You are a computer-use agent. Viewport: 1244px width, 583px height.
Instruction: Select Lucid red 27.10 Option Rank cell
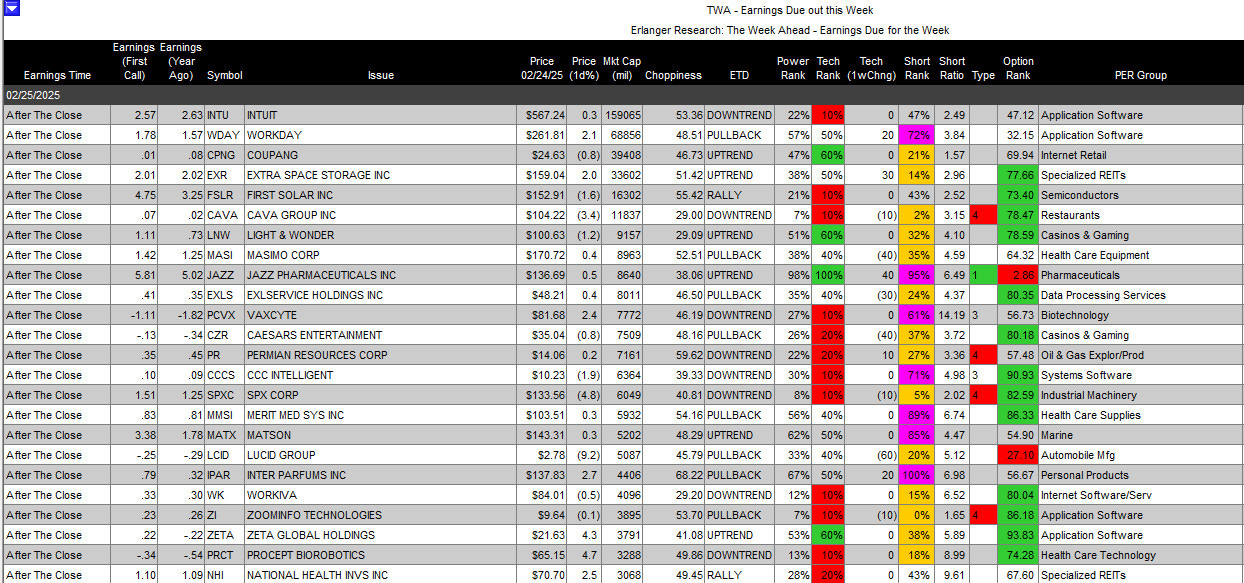pyautogui.click(x=1018, y=455)
